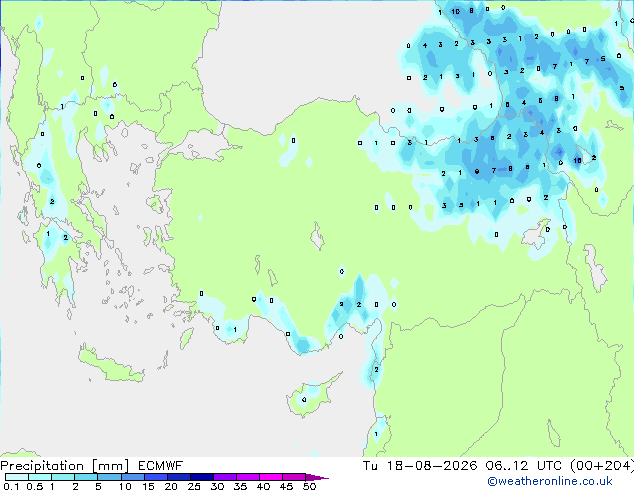The width and height of the screenshot is (634, 490).
Task: Click the legend value '40'
Action: coord(263,486)
